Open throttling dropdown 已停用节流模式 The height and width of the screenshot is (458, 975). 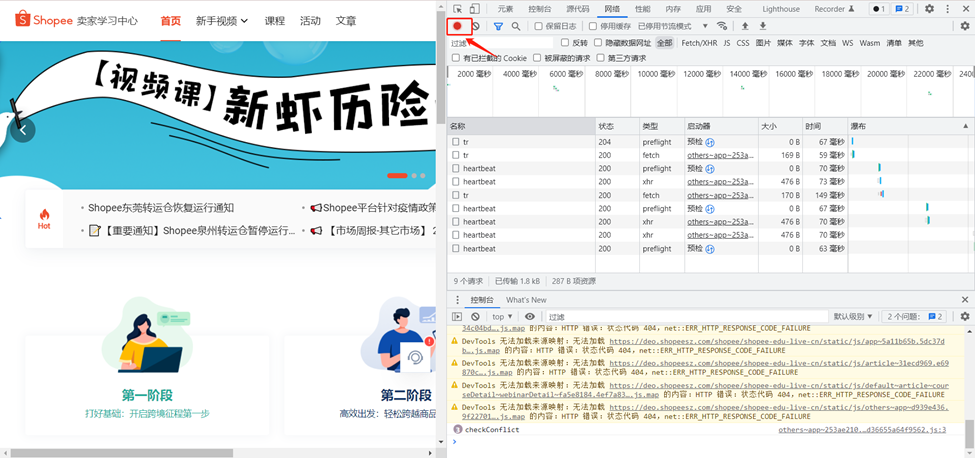tap(673, 26)
